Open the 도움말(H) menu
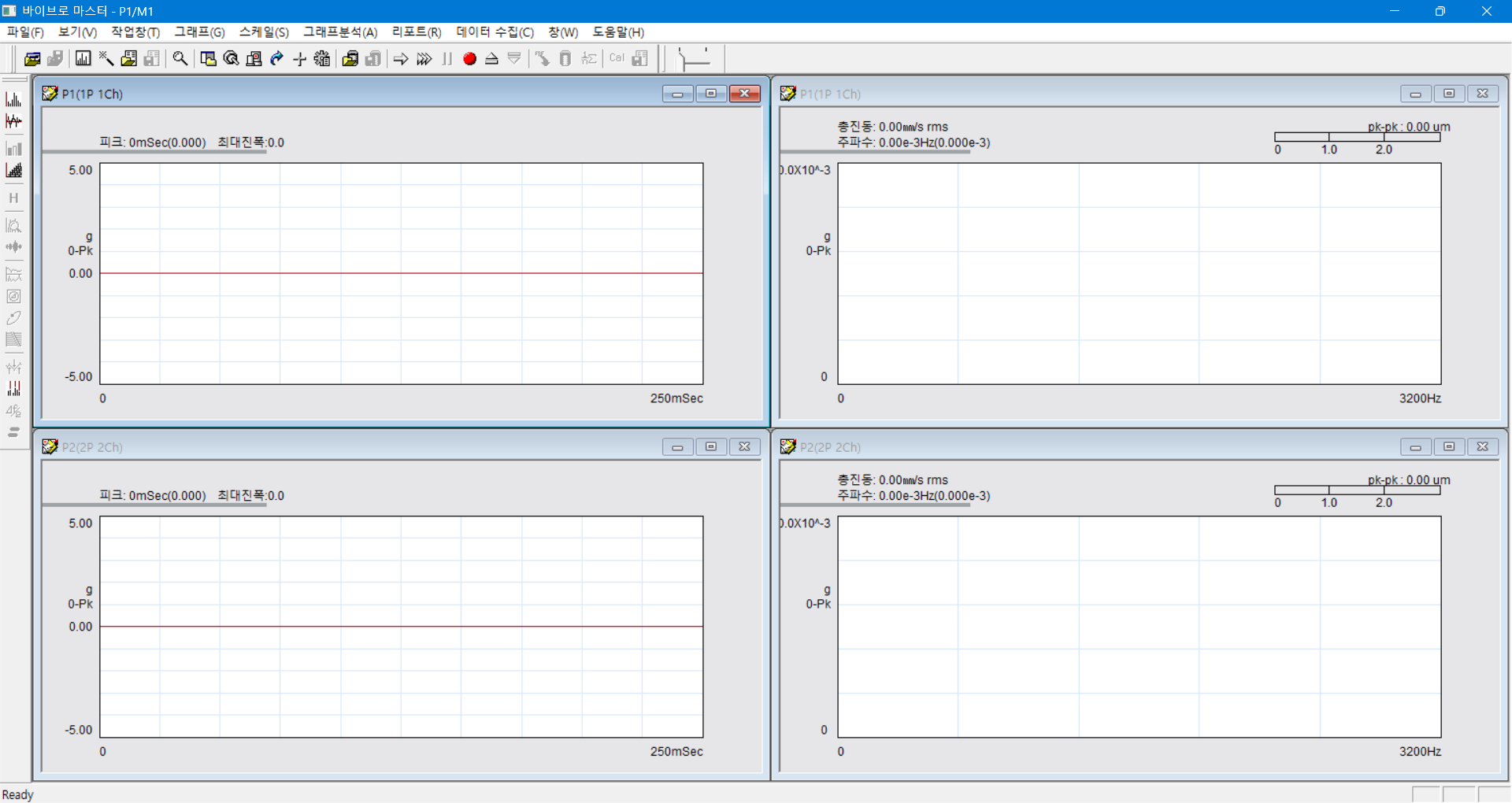The image size is (1512, 803). point(618,32)
